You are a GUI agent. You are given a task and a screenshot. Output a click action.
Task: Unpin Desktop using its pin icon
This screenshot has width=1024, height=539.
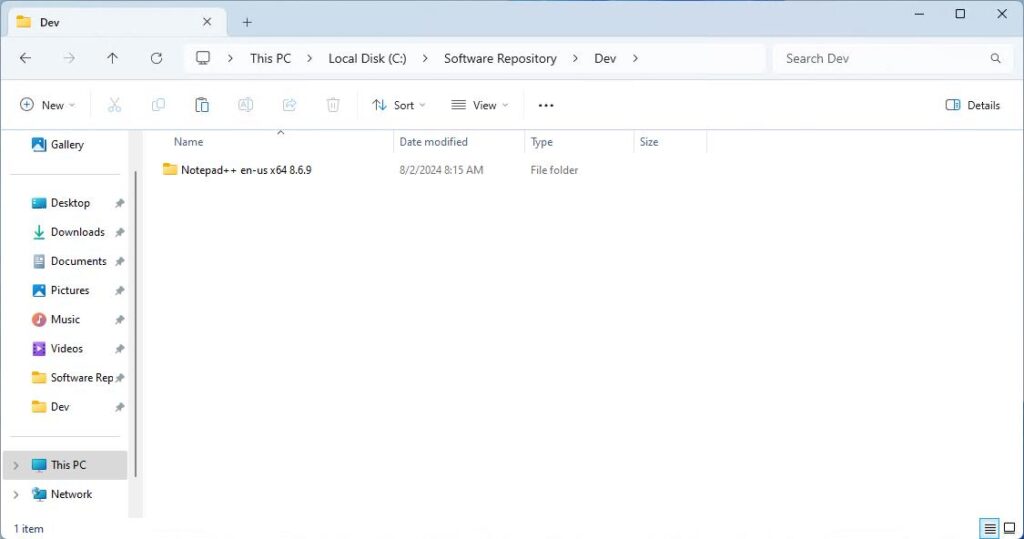tap(120, 203)
